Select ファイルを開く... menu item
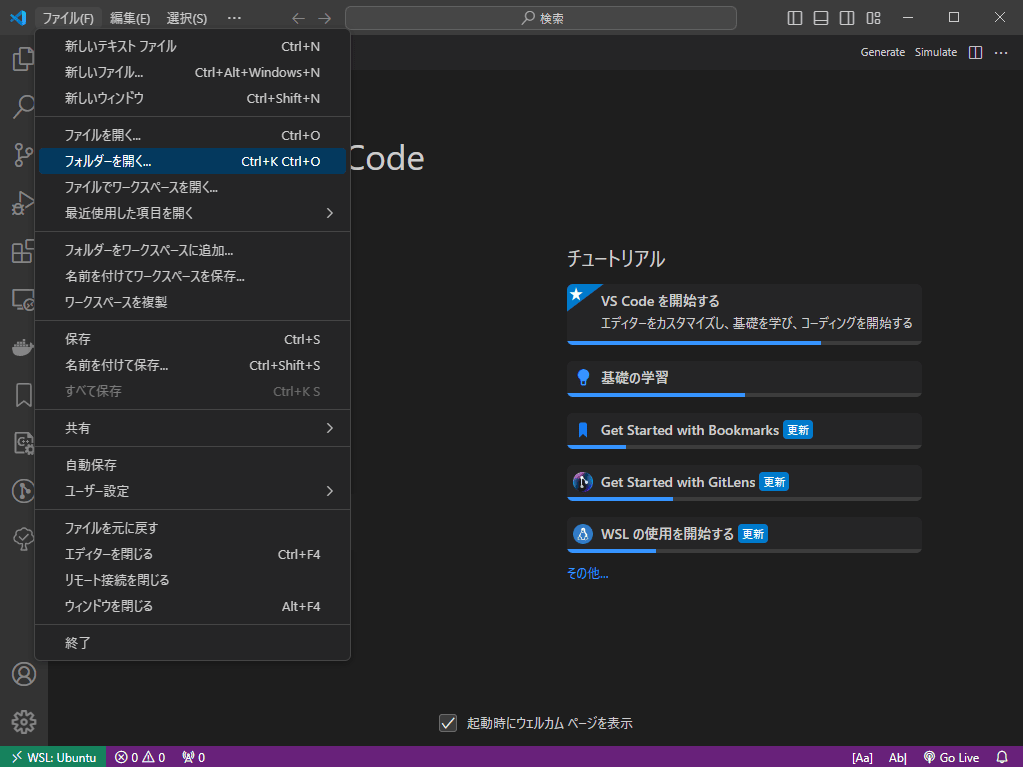This screenshot has height=767, width=1023. tap(192, 135)
